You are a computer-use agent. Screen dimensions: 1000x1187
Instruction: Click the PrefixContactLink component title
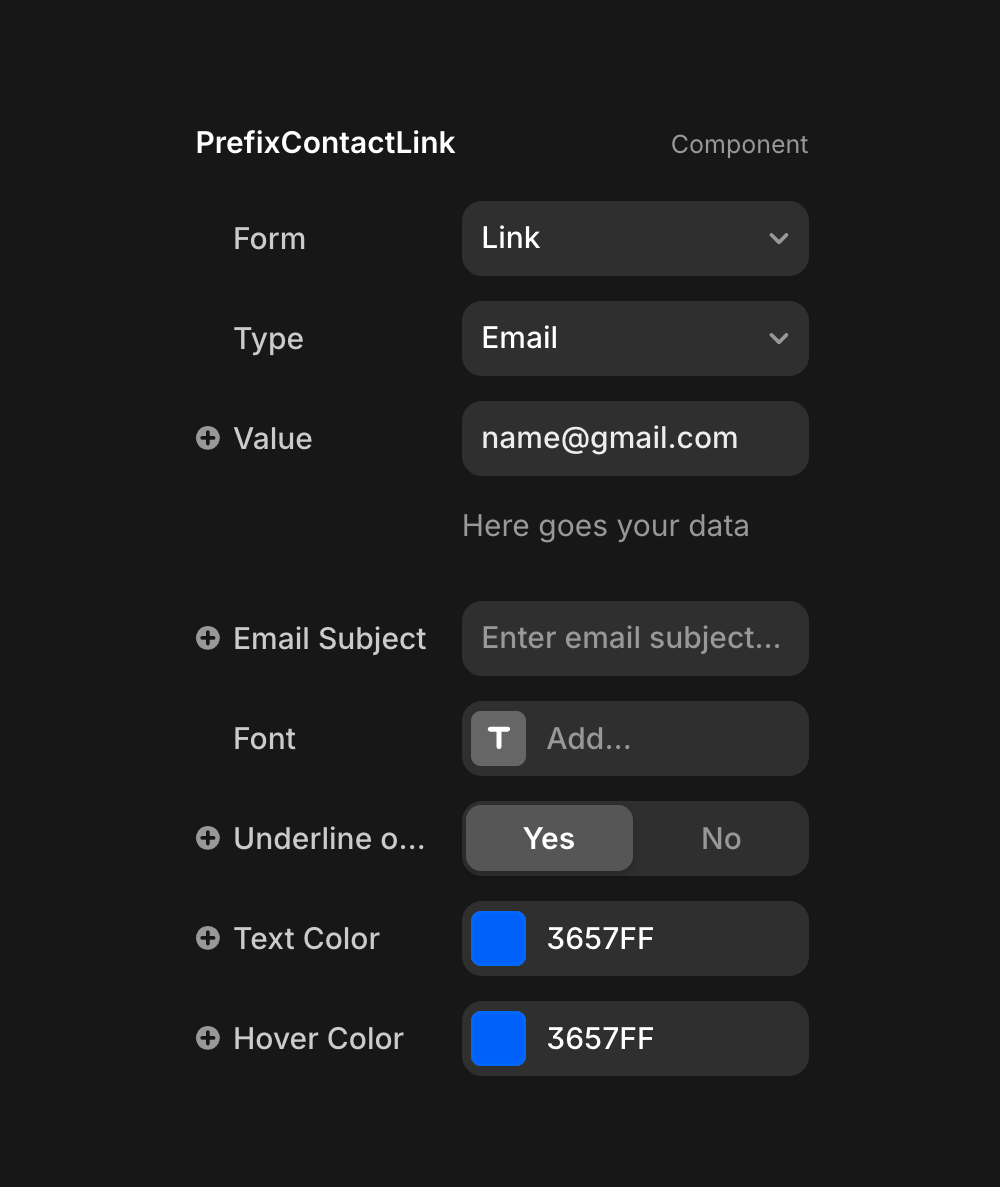[x=326, y=143]
